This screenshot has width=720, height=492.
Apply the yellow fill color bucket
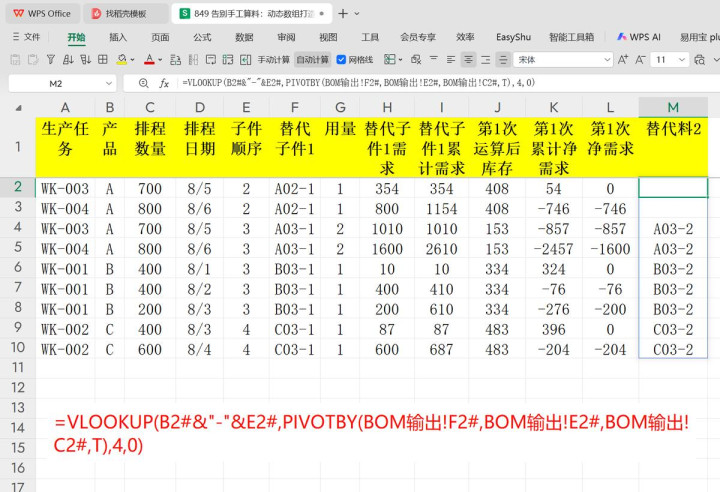(122, 60)
